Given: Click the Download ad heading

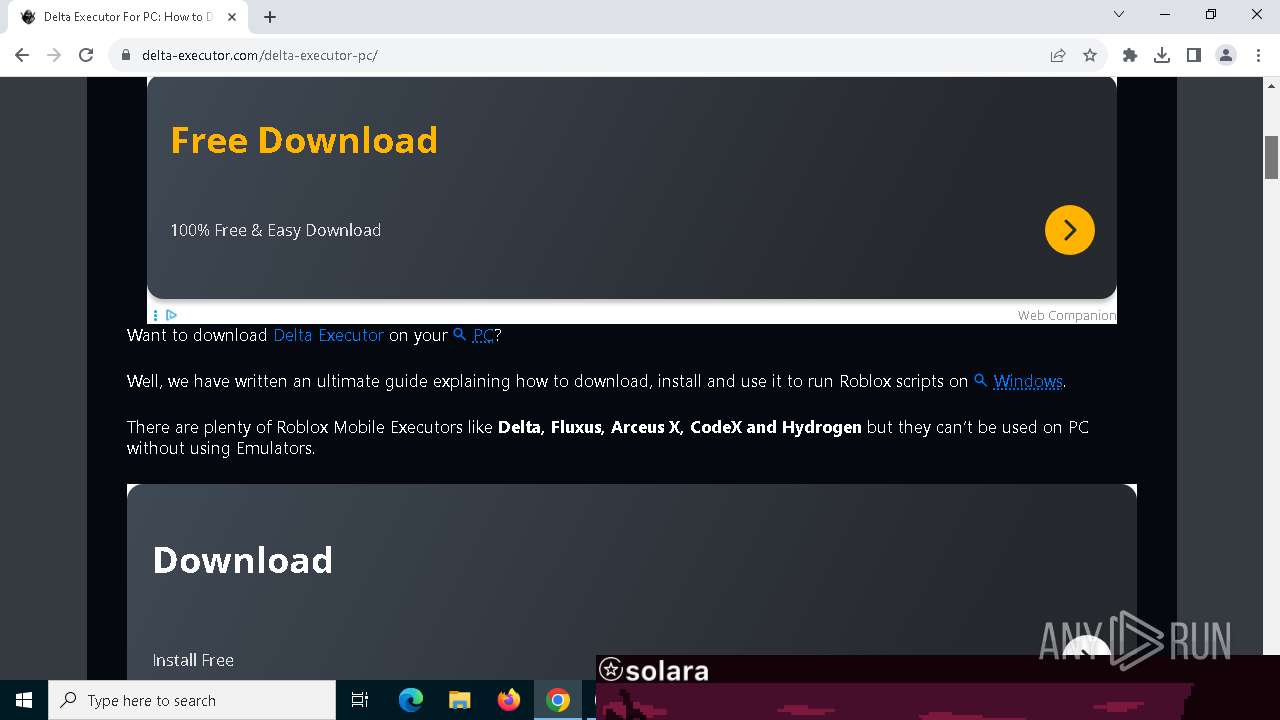Looking at the screenshot, I should [x=242, y=560].
